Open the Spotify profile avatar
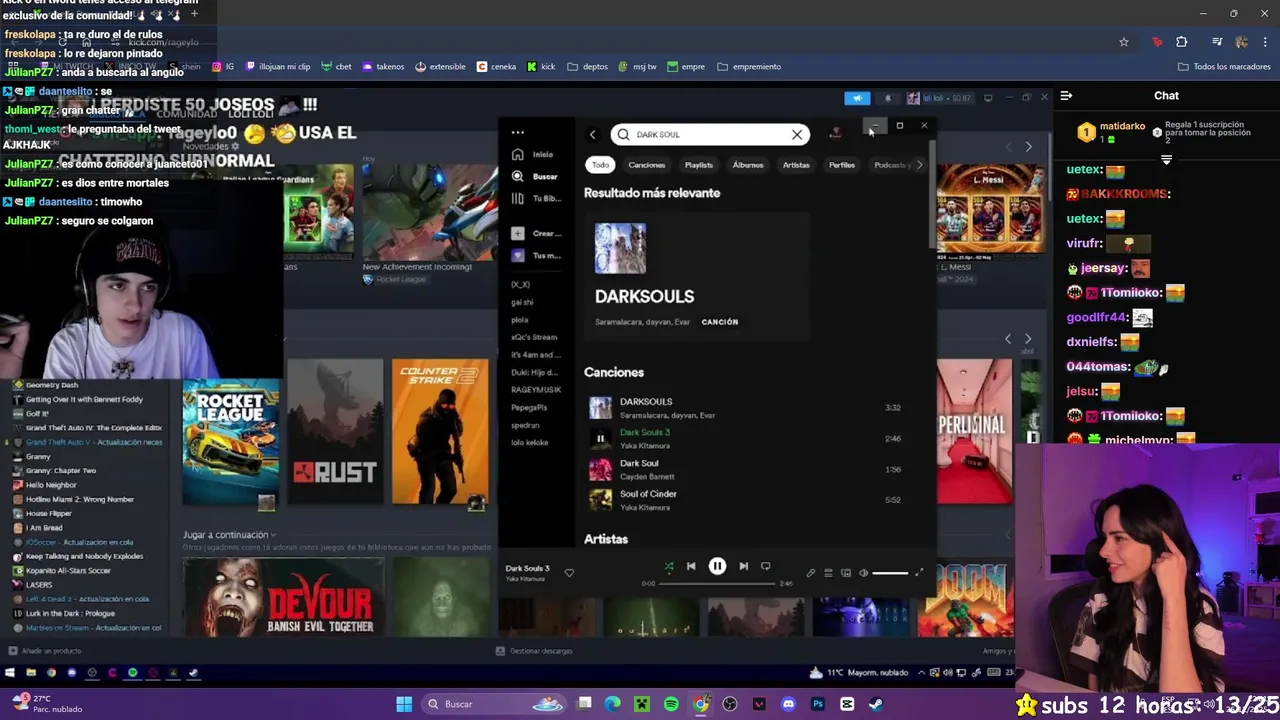This screenshot has height=720, width=1280. (835, 133)
